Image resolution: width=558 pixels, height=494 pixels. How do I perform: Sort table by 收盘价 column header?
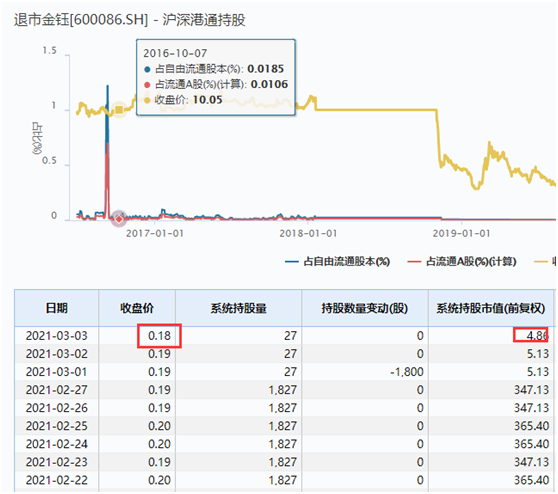point(137,308)
